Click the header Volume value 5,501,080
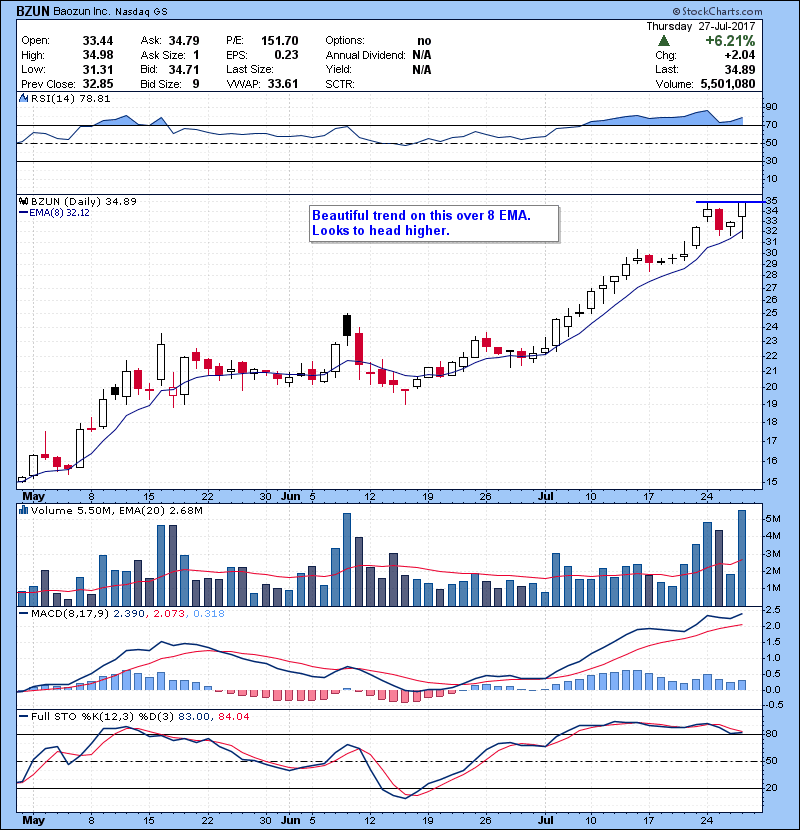Screen dimensions: 800x830 coord(728,84)
